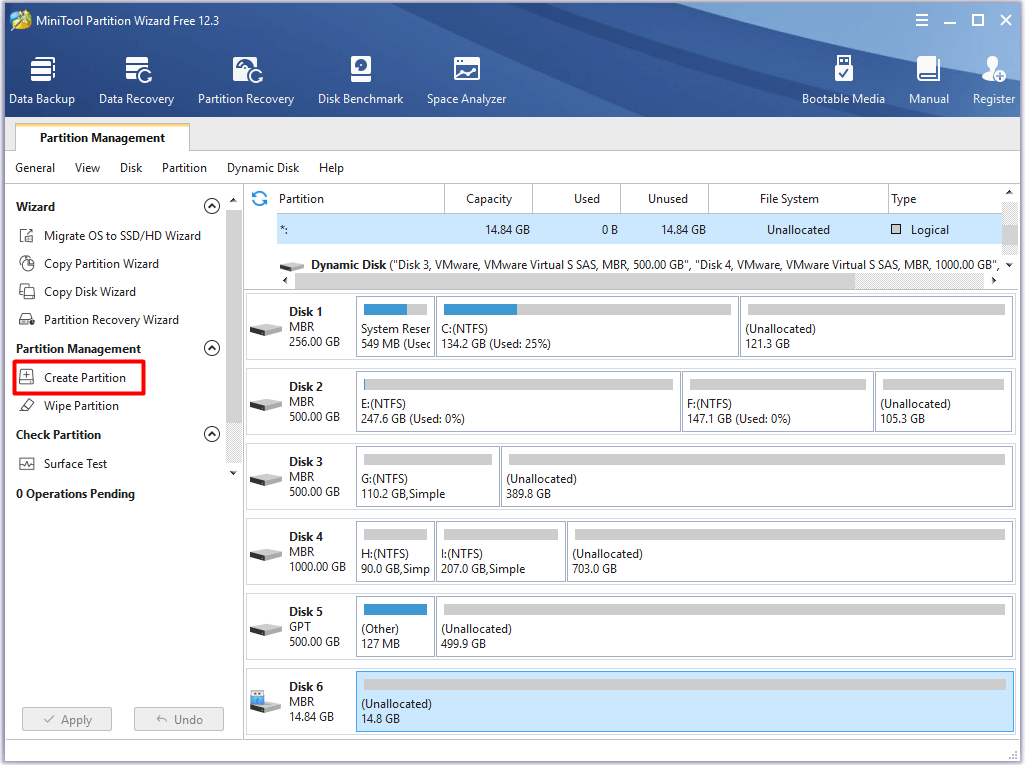
Task: Click Surface Test link
Action: pos(75,464)
